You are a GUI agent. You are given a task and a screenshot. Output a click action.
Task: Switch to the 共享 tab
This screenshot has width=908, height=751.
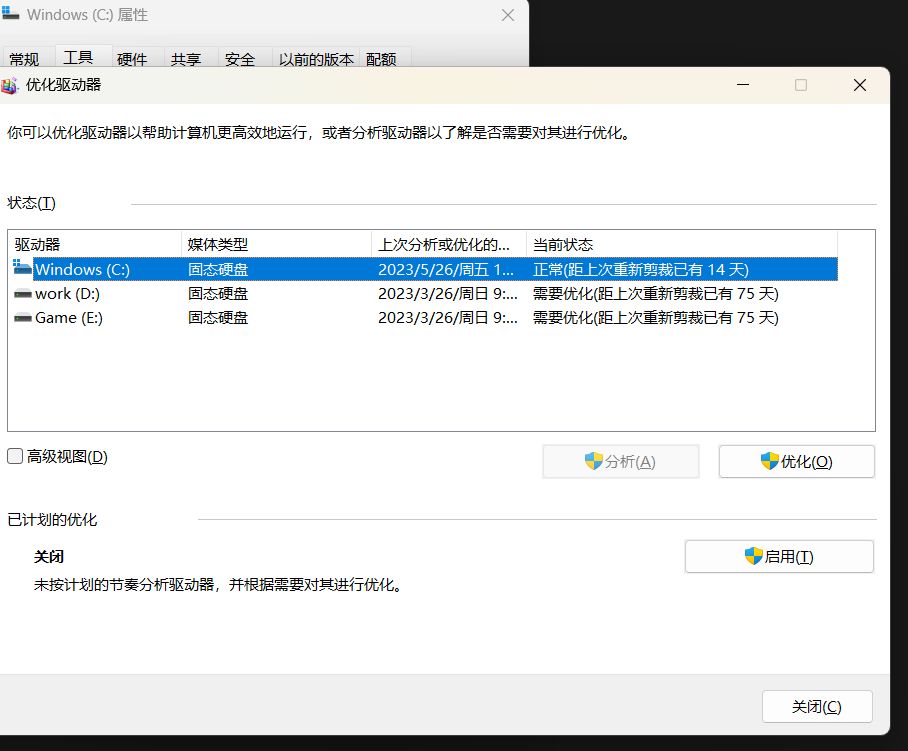coord(187,59)
